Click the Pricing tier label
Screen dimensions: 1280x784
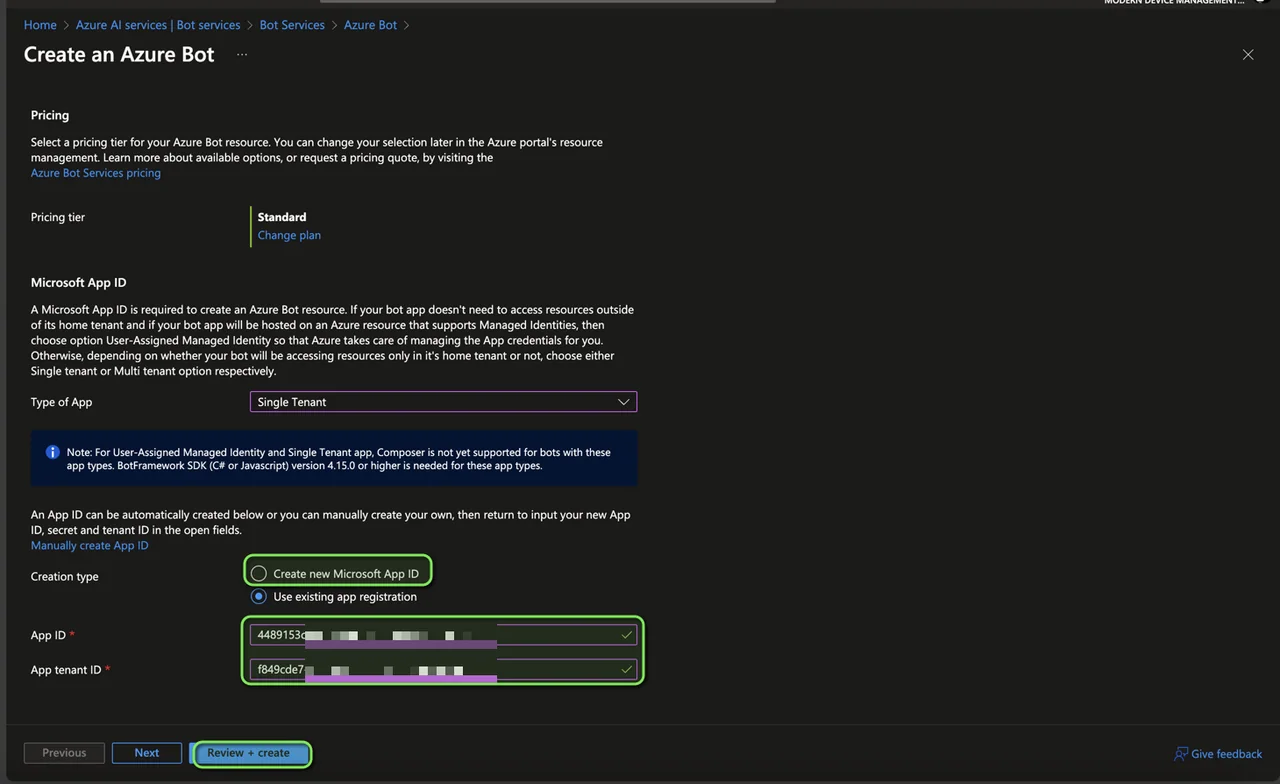click(58, 217)
